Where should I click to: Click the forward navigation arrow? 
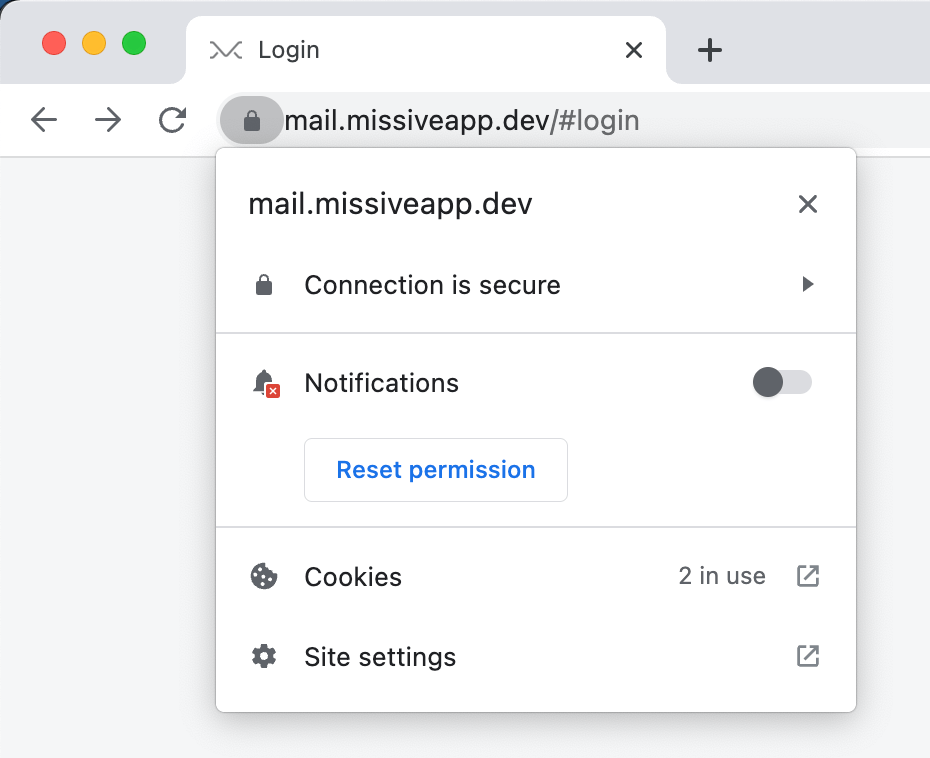pos(108,120)
